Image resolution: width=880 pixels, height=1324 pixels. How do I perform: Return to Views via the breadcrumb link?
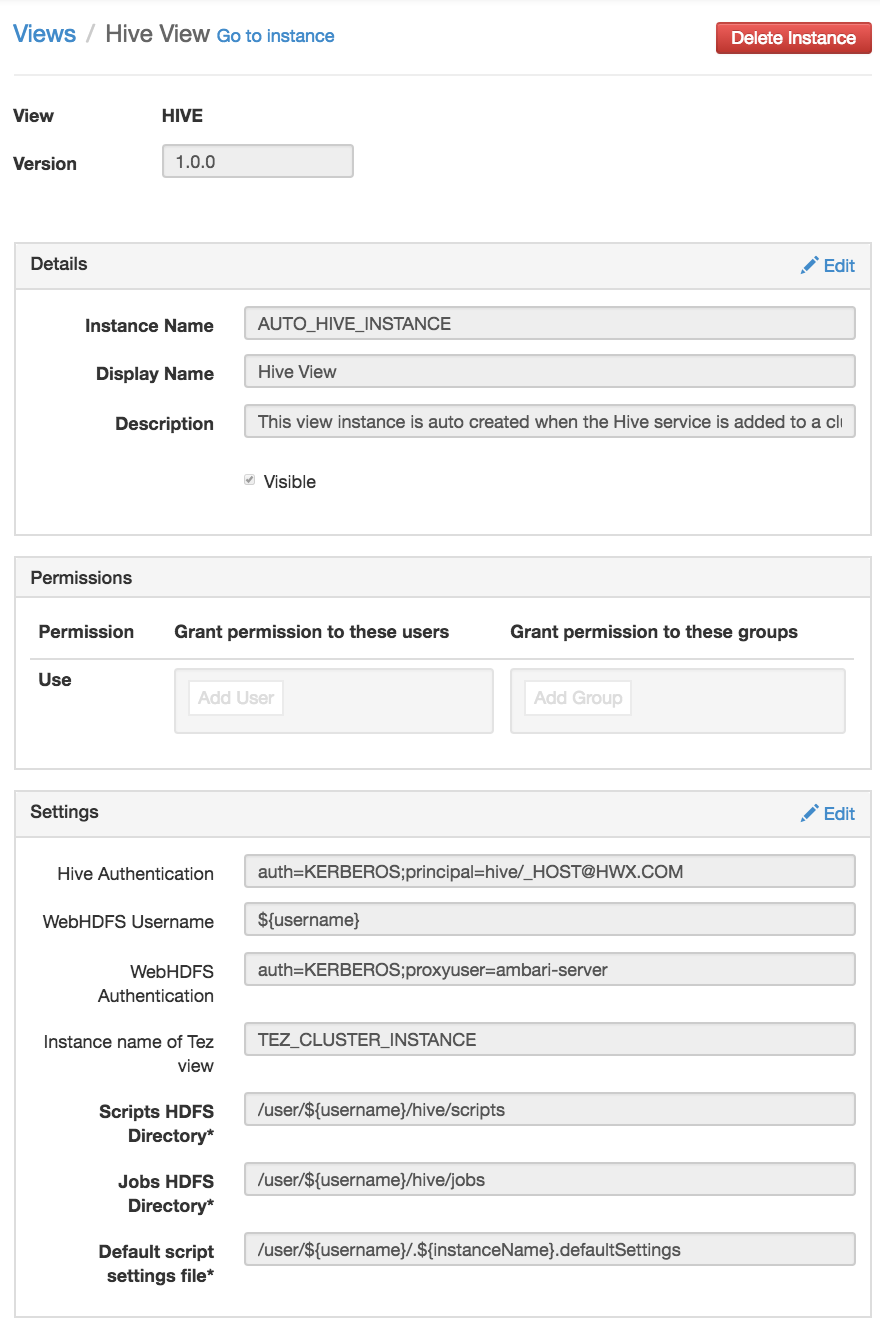tap(44, 33)
